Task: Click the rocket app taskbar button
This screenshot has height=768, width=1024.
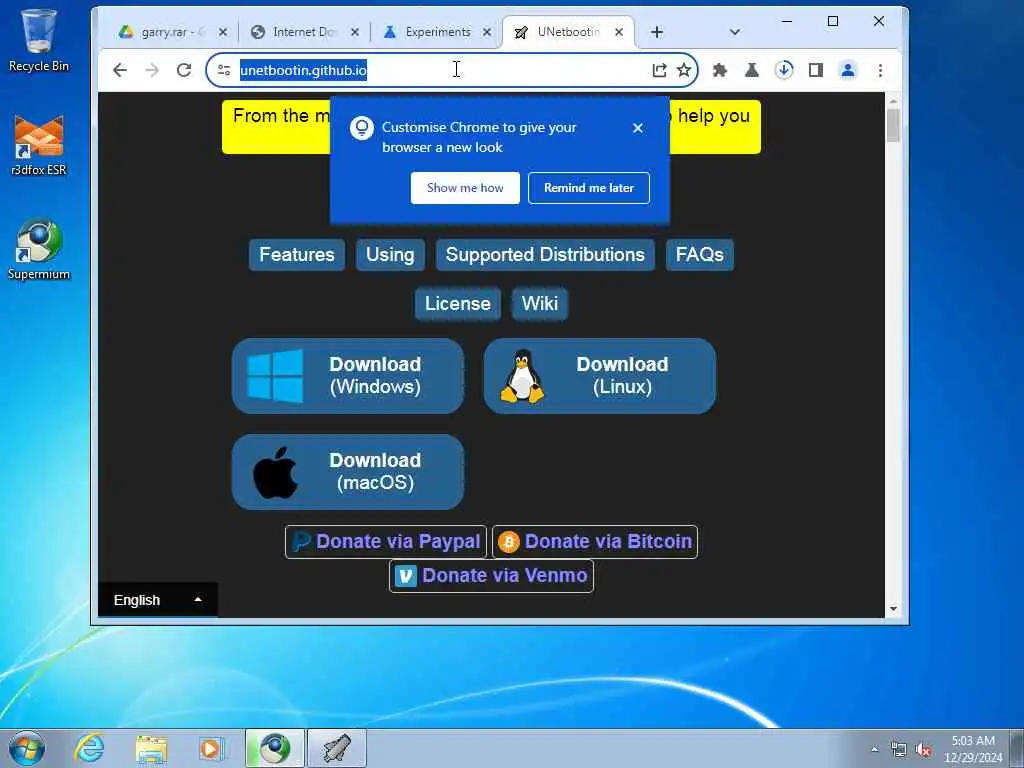Action: (337, 748)
